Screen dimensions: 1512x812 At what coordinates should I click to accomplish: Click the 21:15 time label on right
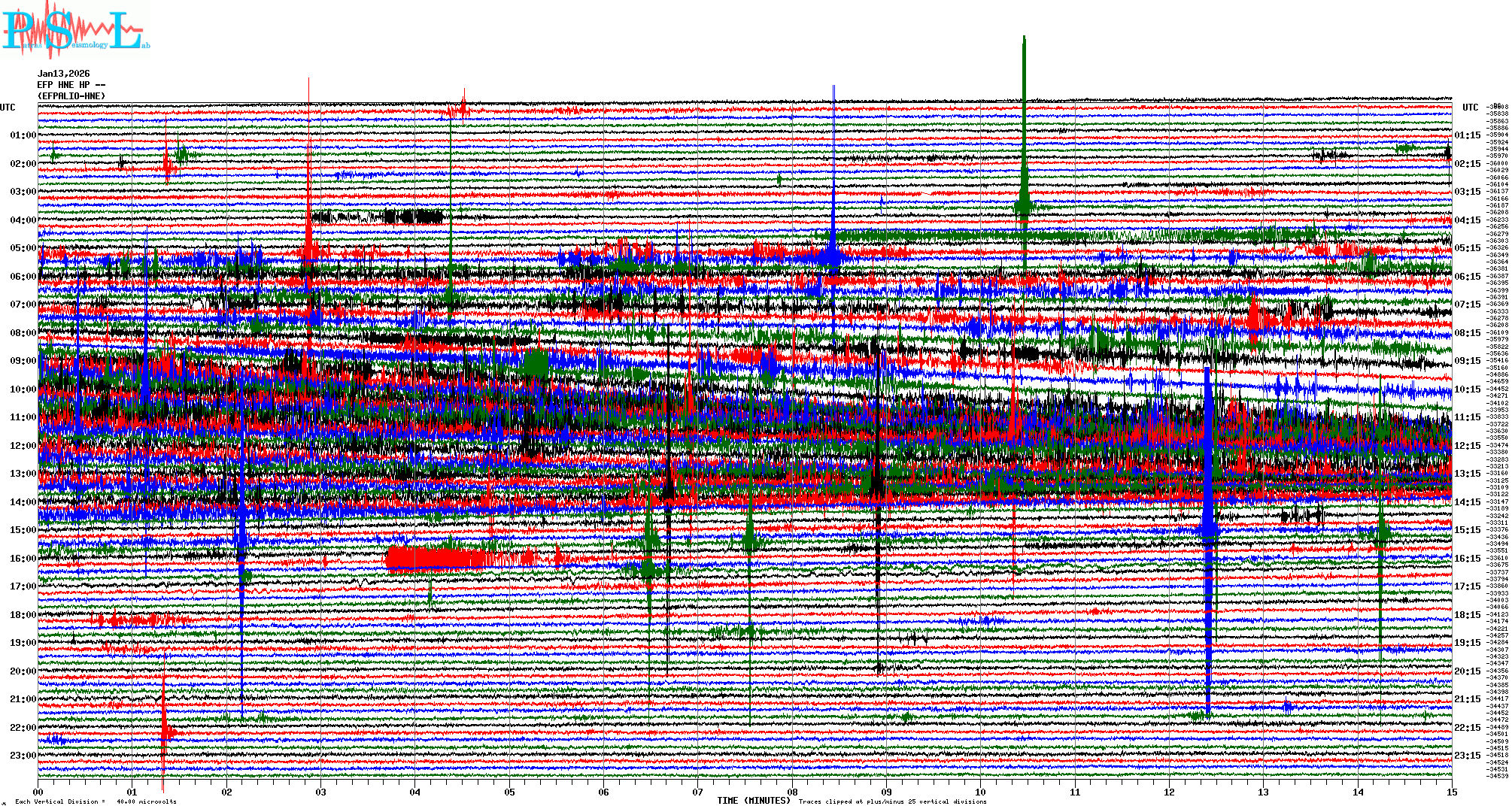[1468, 699]
